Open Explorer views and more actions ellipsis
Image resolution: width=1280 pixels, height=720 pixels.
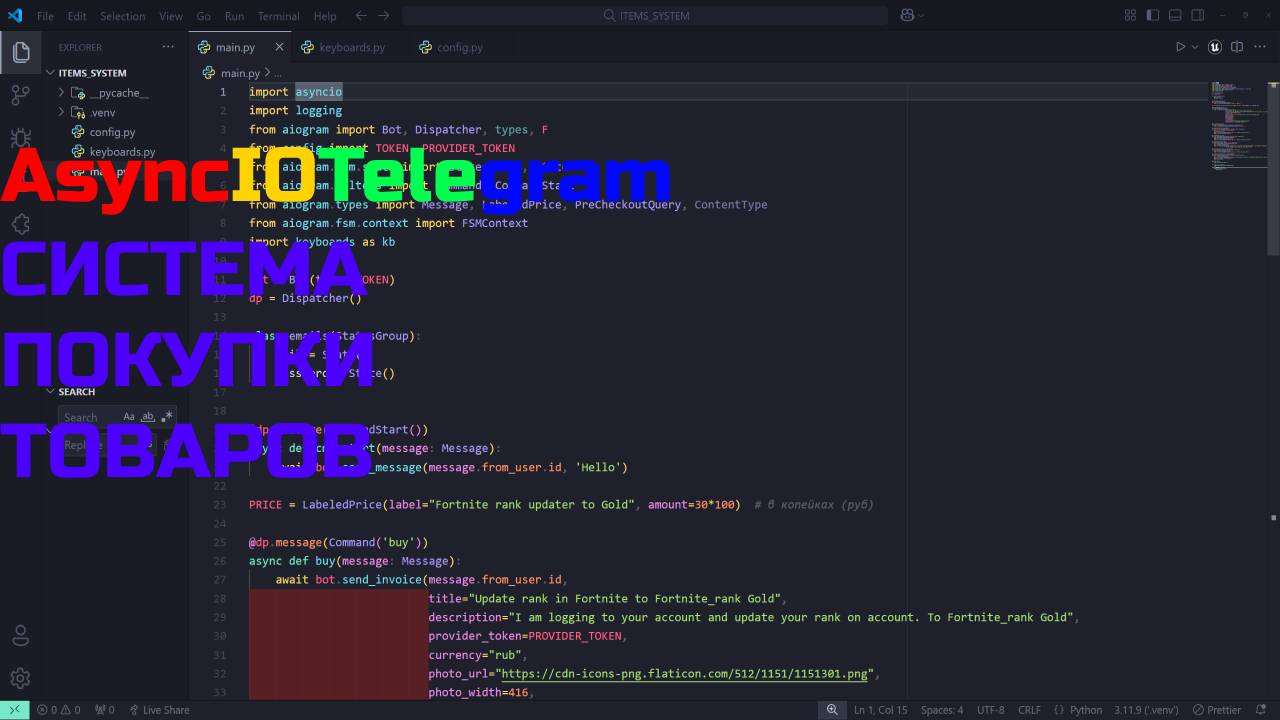[168, 47]
